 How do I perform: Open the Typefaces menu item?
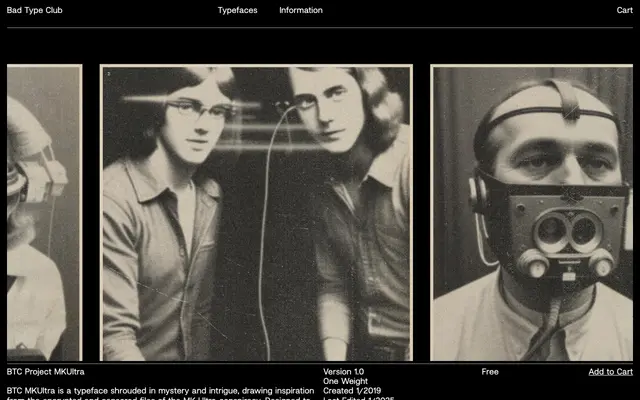coord(238,10)
